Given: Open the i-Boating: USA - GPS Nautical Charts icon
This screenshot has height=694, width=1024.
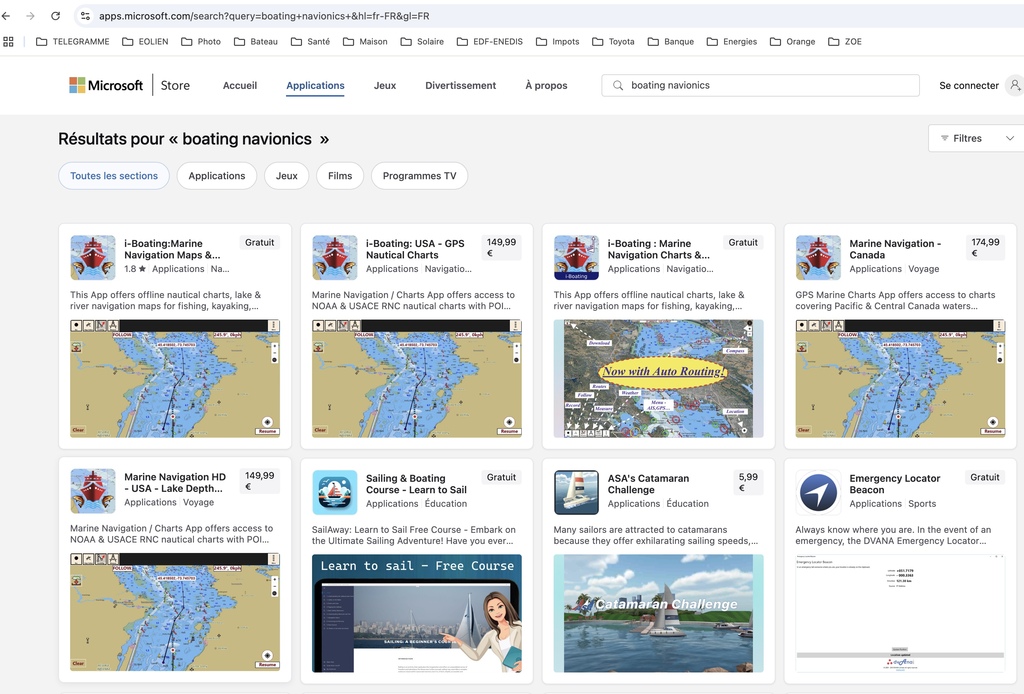Looking at the screenshot, I should coord(334,258).
